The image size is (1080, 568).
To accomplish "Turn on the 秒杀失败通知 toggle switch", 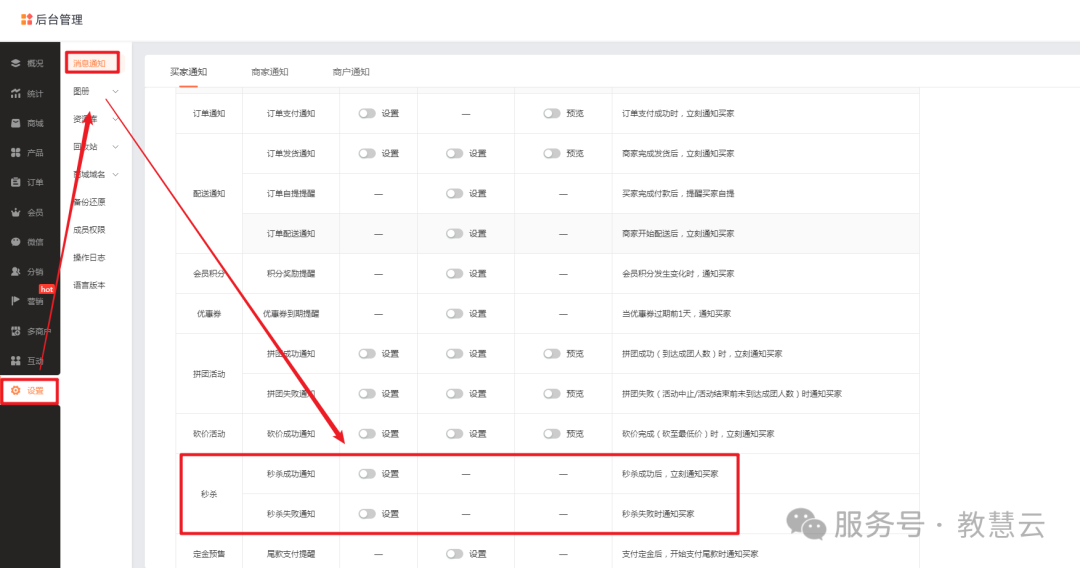I will [x=367, y=514].
